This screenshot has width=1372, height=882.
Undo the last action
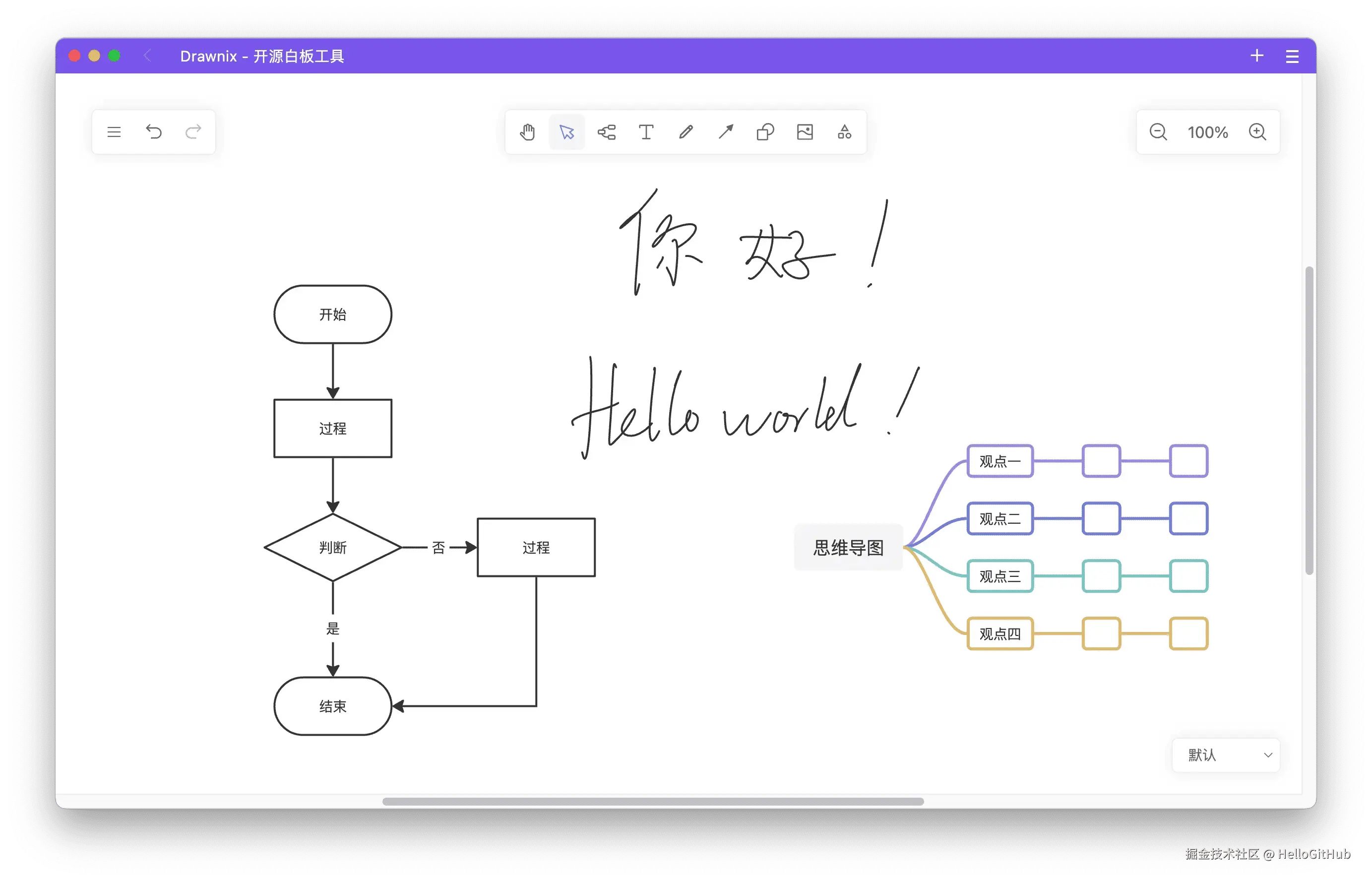(153, 132)
